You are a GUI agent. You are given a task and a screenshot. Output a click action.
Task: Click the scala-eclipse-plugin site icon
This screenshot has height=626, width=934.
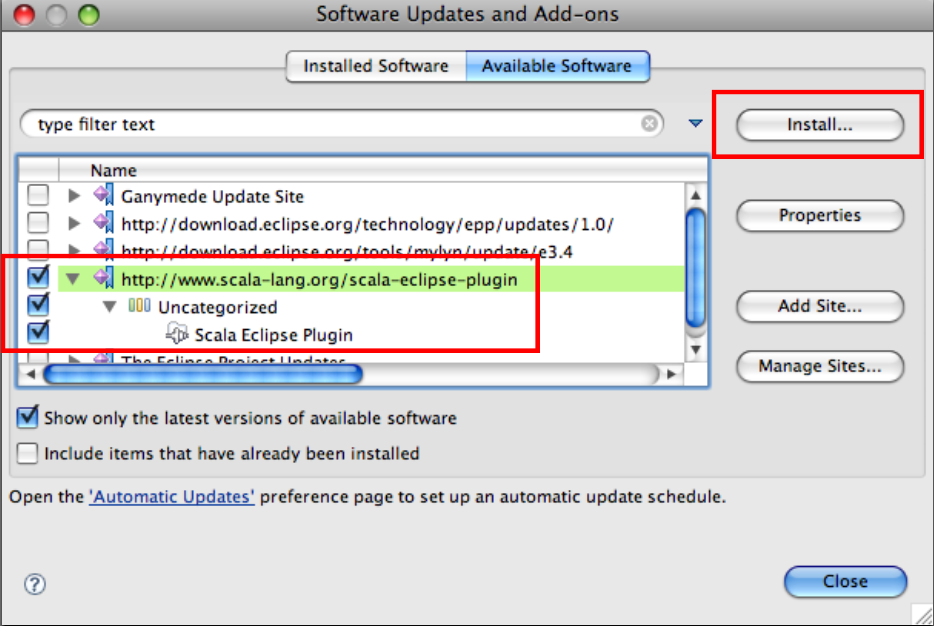[104, 278]
